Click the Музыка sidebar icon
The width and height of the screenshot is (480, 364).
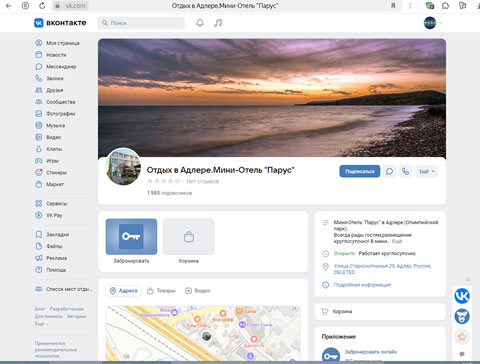[39, 125]
